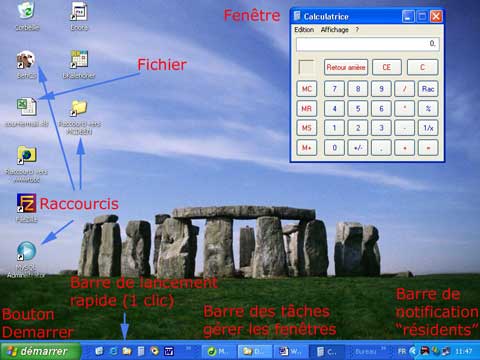Click Internet Explorer icon in quick launch

click(x=113, y=351)
